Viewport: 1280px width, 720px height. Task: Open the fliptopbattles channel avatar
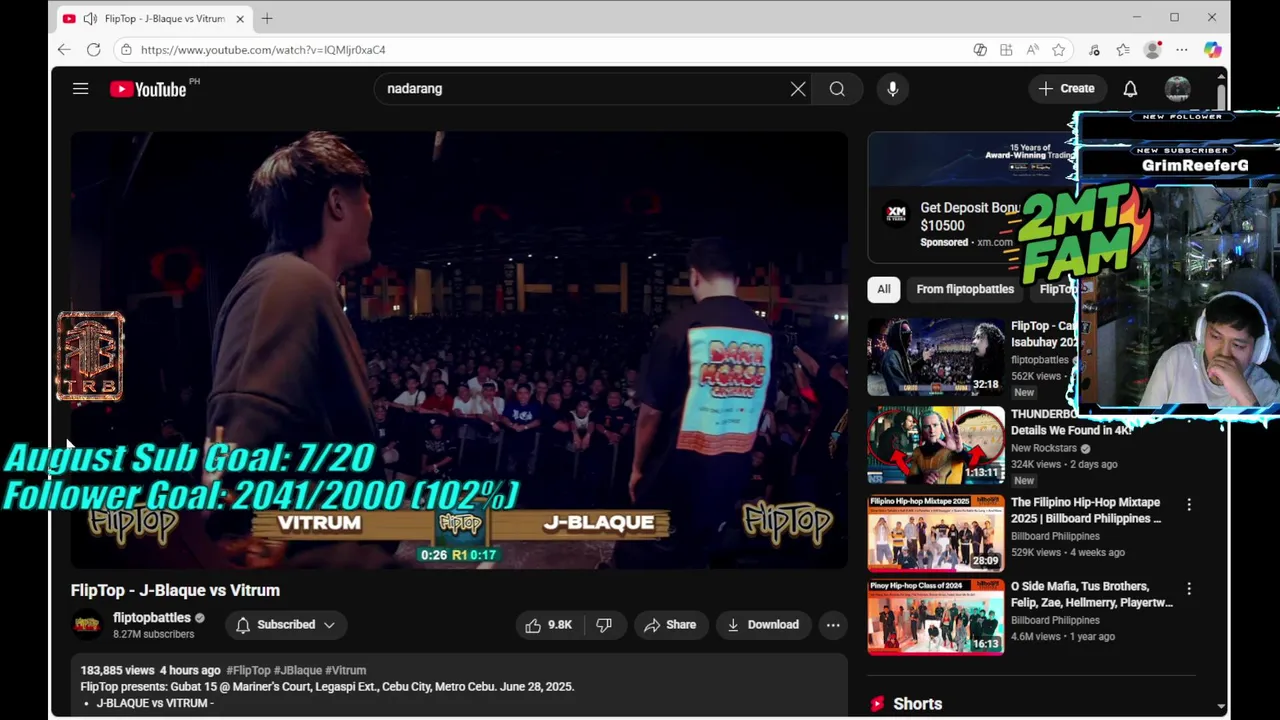coord(87,625)
